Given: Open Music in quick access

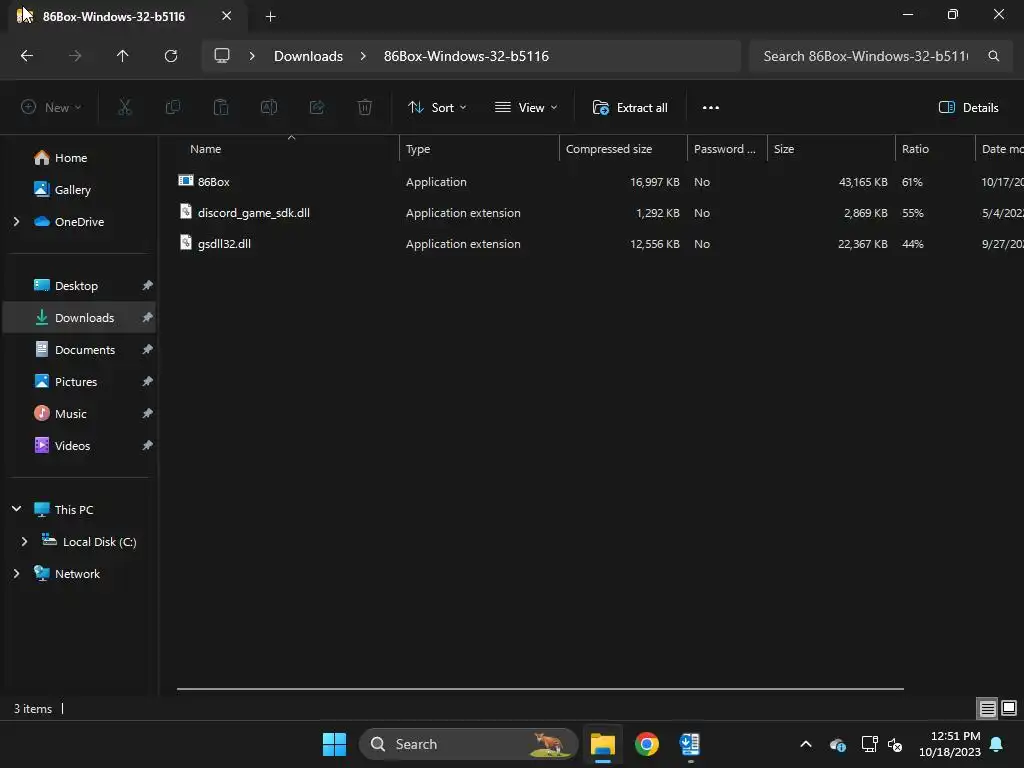Looking at the screenshot, I should click(80, 413).
